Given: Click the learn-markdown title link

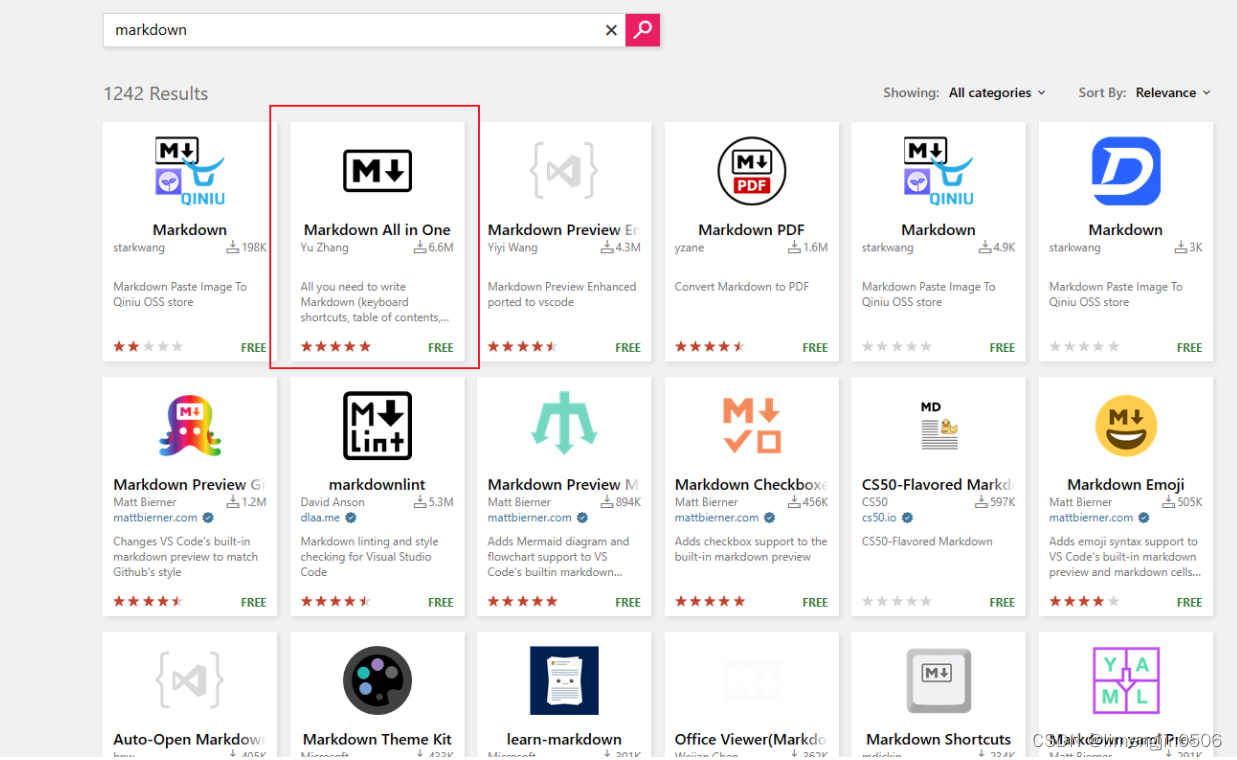Looking at the screenshot, I should pyautogui.click(x=564, y=739).
